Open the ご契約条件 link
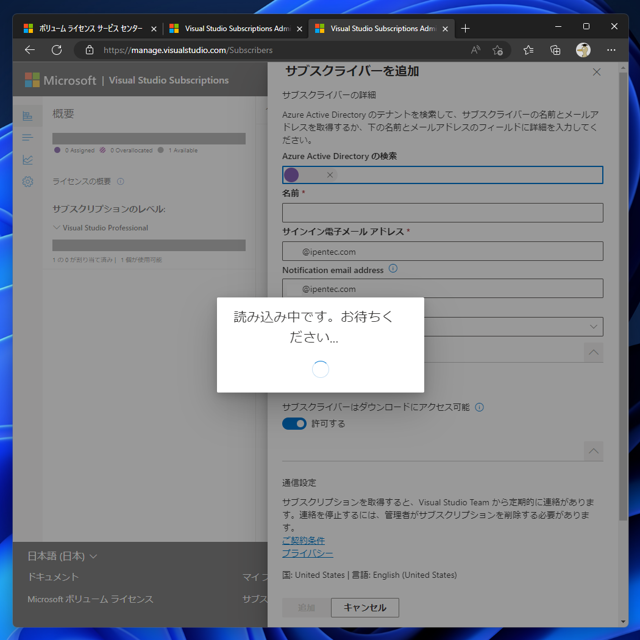The width and height of the screenshot is (640, 640). tap(303, 540)
